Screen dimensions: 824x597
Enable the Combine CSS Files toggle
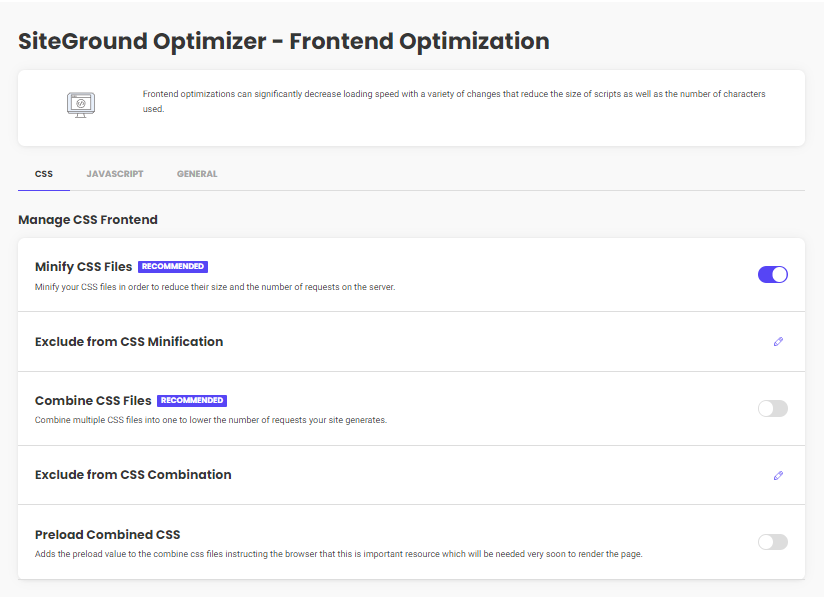click(772, 408)
